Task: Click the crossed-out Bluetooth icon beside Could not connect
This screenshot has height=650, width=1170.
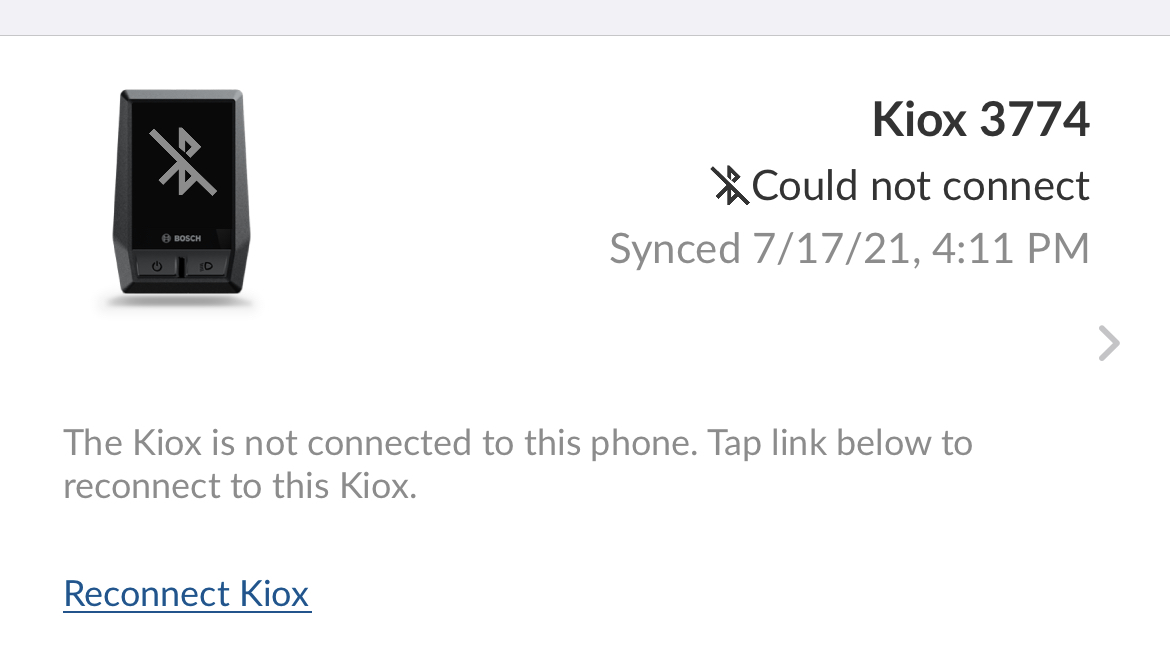Action: 730,186
